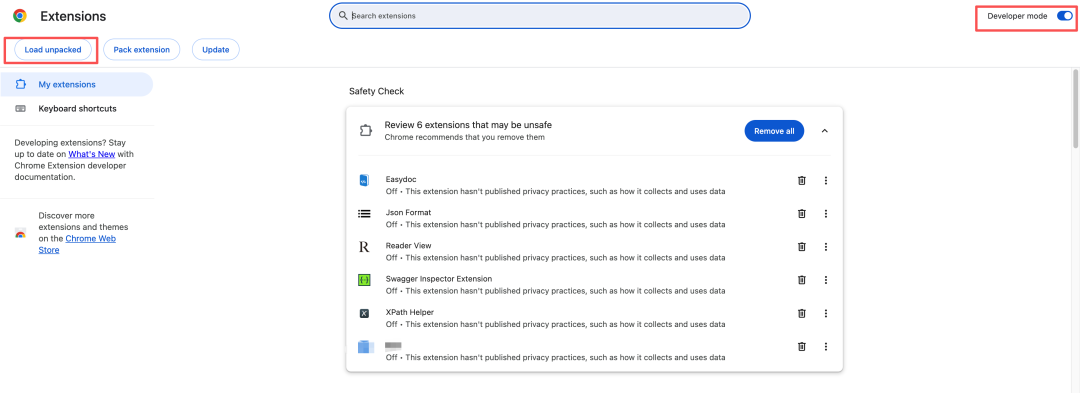Click the Chrome logo icon
1080x393 pixels.
(x=20, y=16)
